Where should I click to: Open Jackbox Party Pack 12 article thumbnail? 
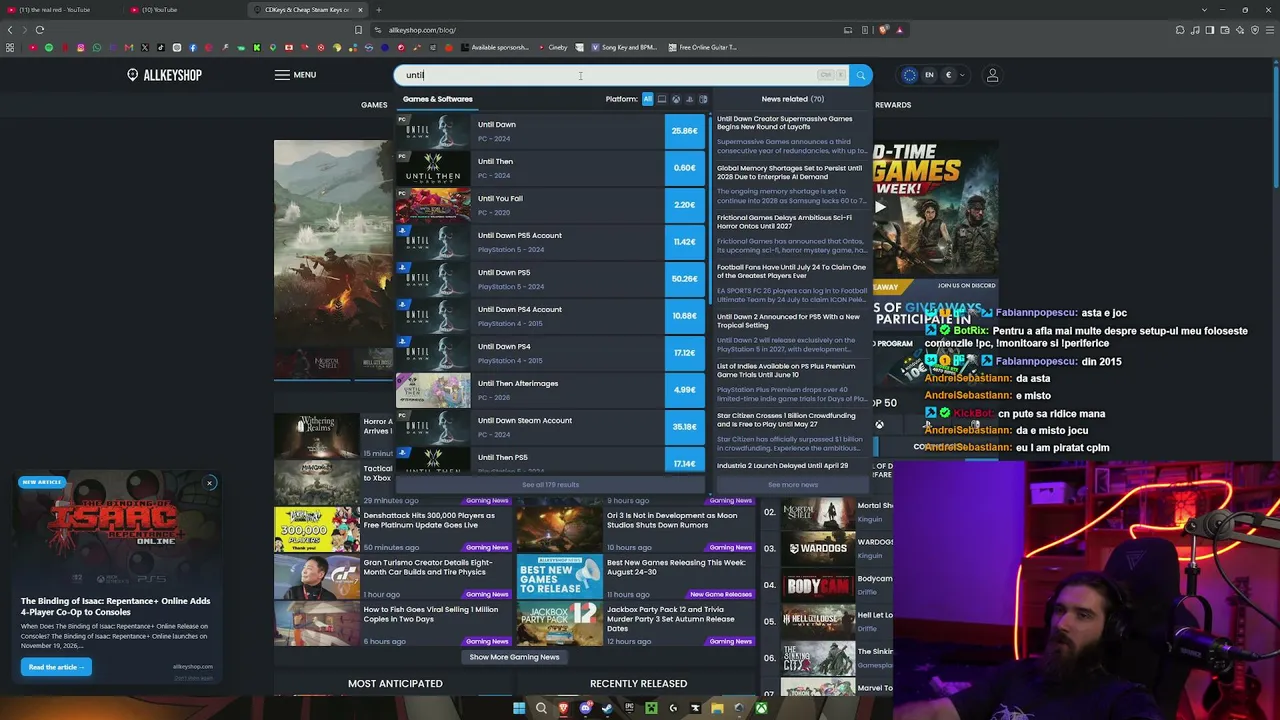(560, 623)
